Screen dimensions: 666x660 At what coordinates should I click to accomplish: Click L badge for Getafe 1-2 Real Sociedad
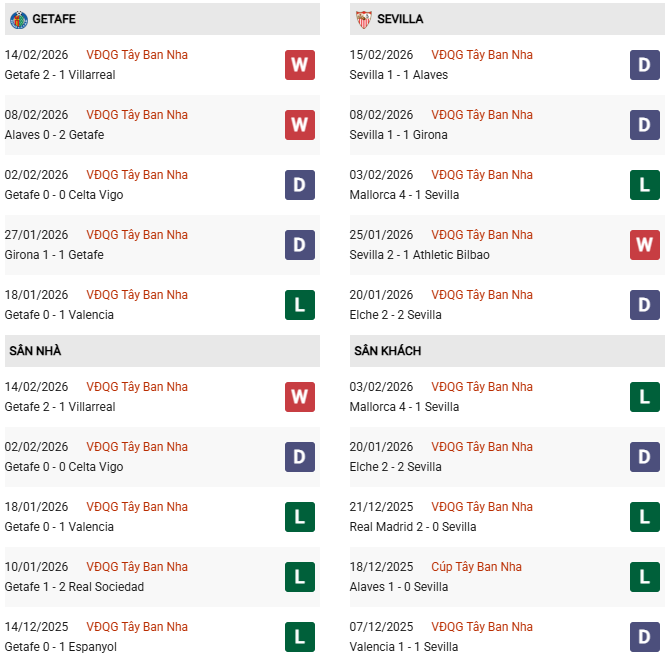[x=299, y=577]
